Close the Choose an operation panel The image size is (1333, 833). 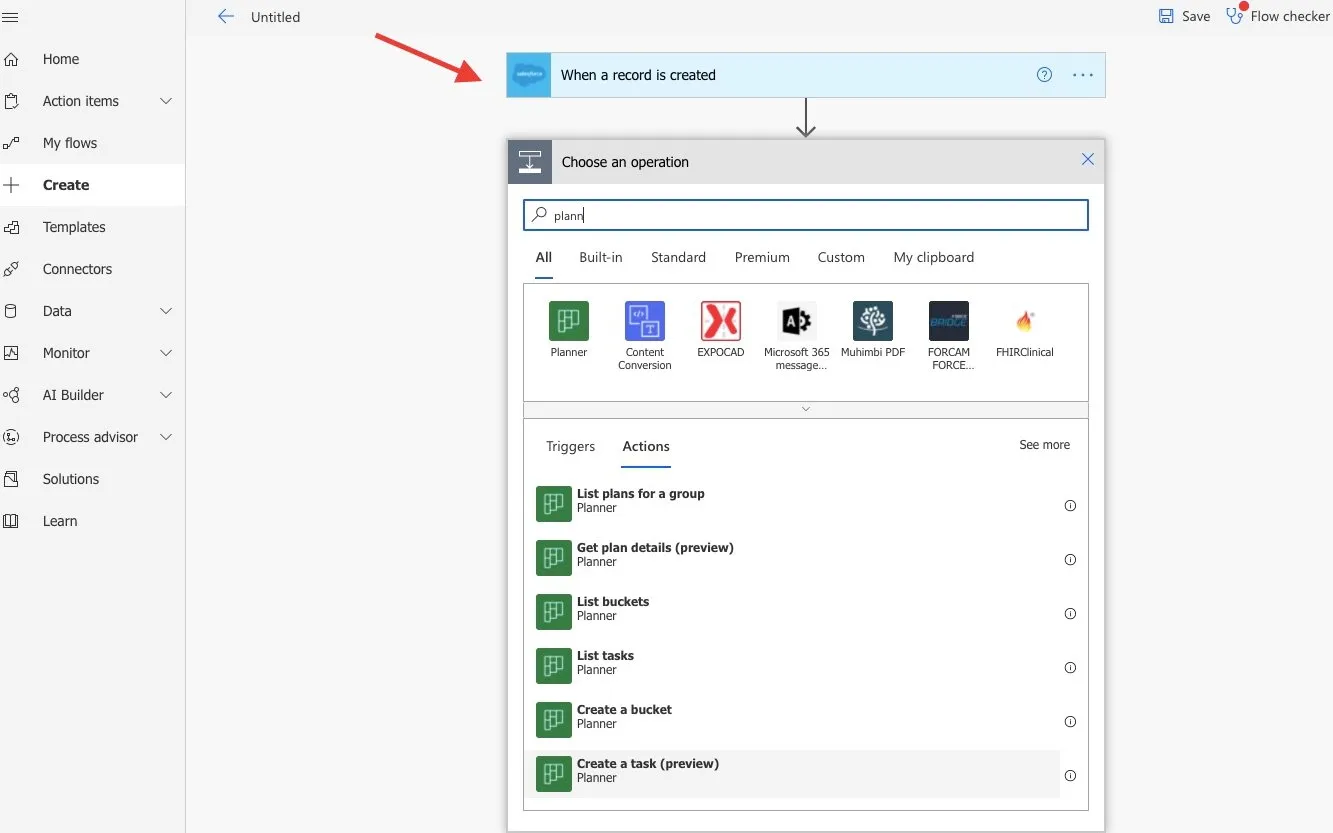[1088, 160]
